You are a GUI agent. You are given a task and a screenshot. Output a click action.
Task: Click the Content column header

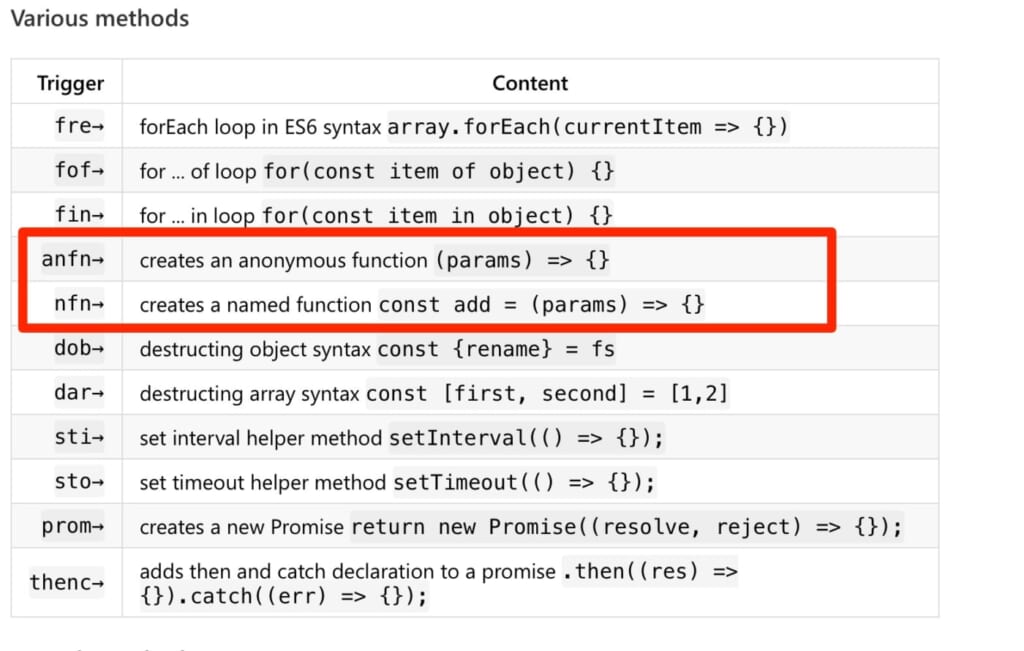(x=530, y=83)
